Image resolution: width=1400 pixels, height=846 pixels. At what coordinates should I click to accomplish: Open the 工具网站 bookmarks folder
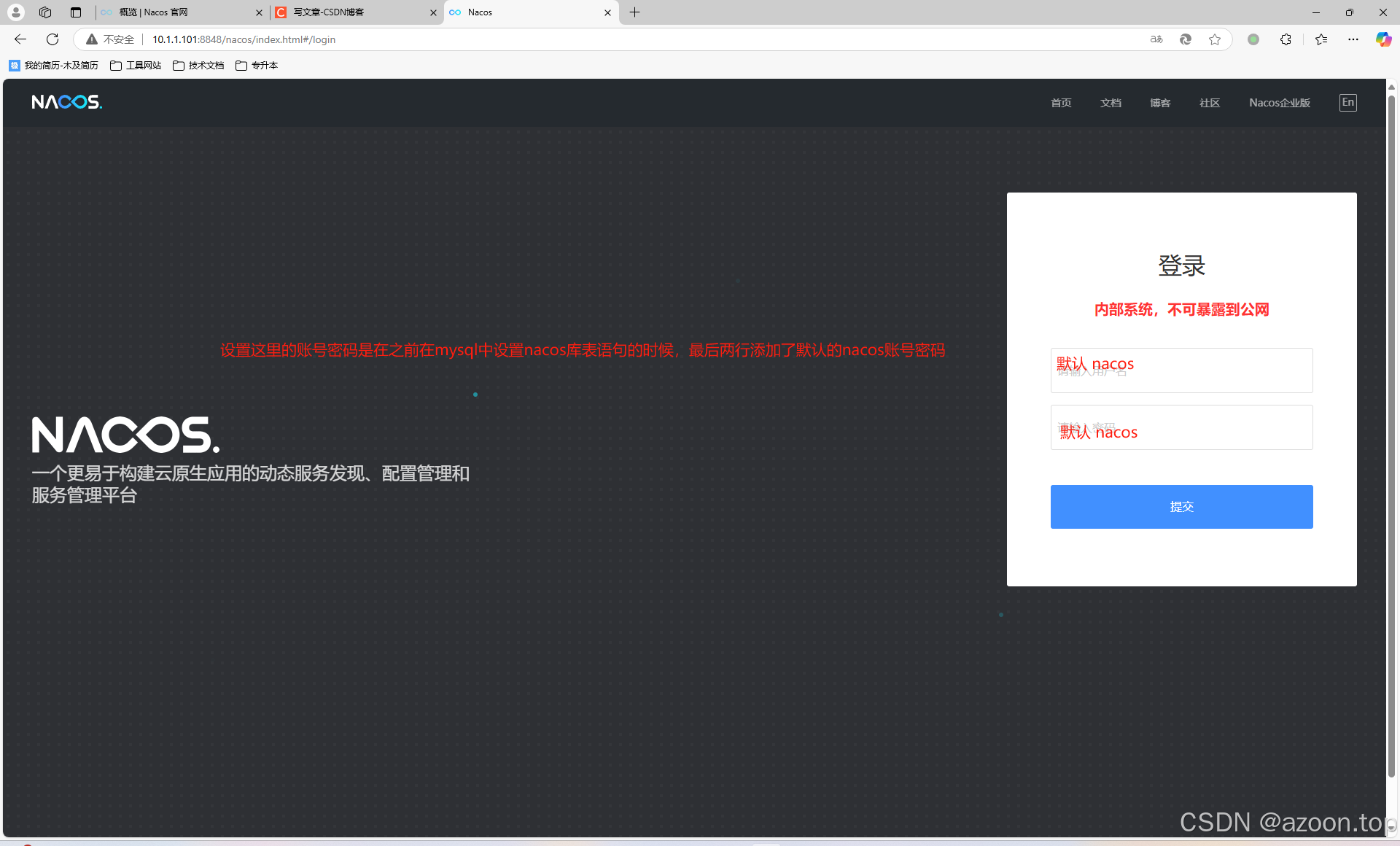(136, 66)
